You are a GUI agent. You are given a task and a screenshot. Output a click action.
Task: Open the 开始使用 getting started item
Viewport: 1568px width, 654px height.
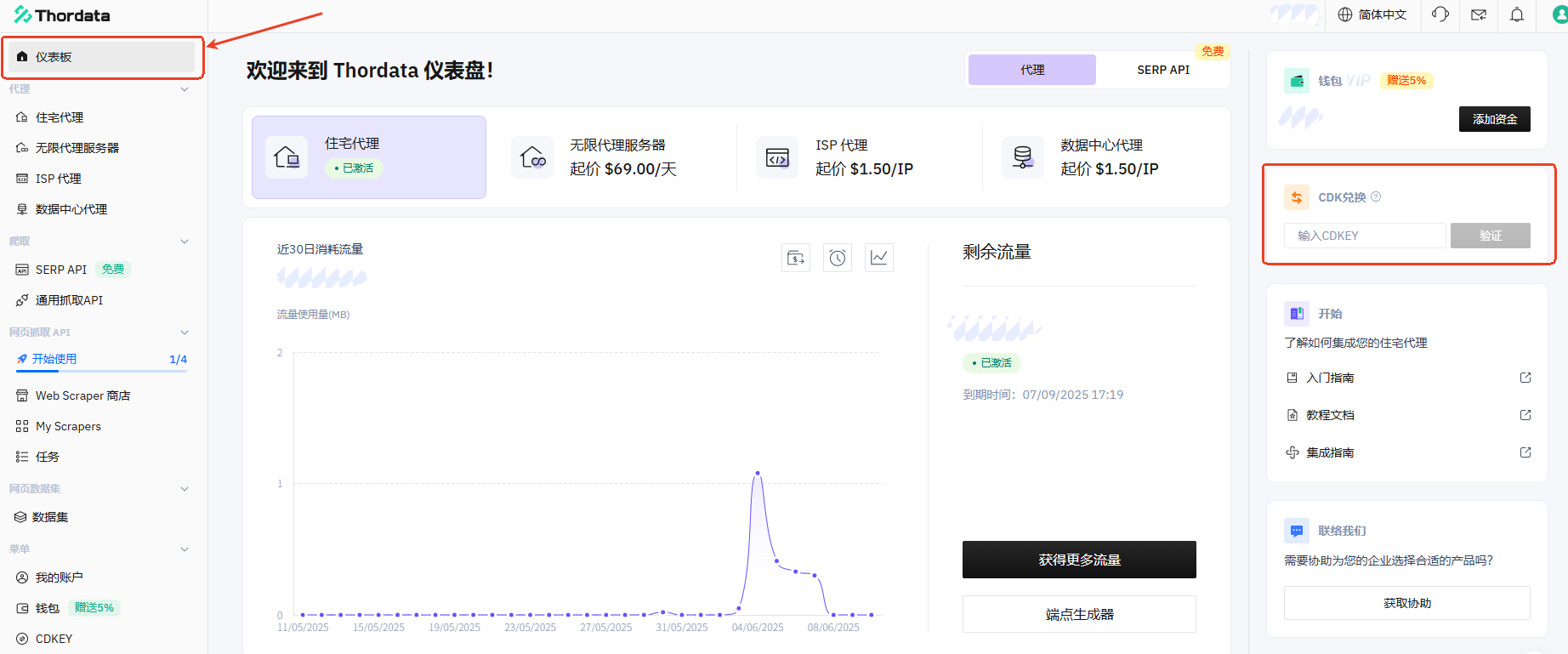pyautogui.click(x=54, y=359)
